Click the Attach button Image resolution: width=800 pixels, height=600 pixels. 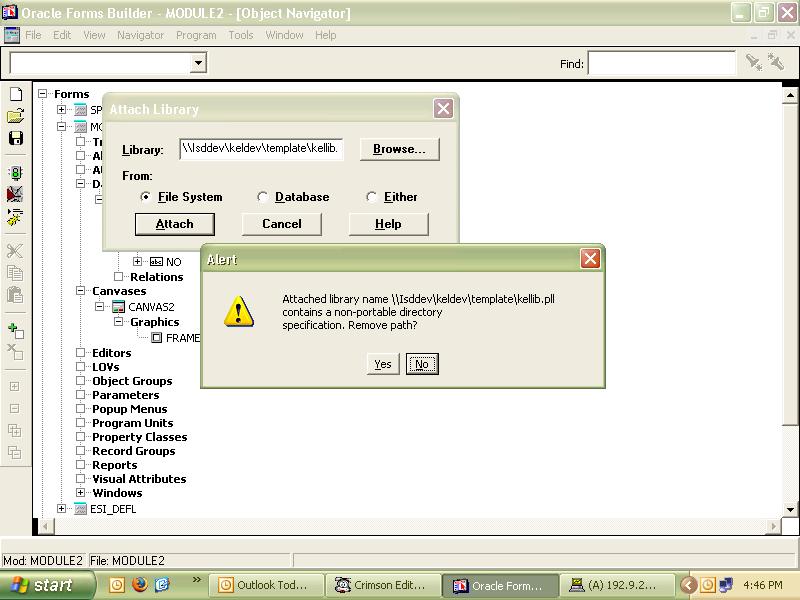[174, 224]
